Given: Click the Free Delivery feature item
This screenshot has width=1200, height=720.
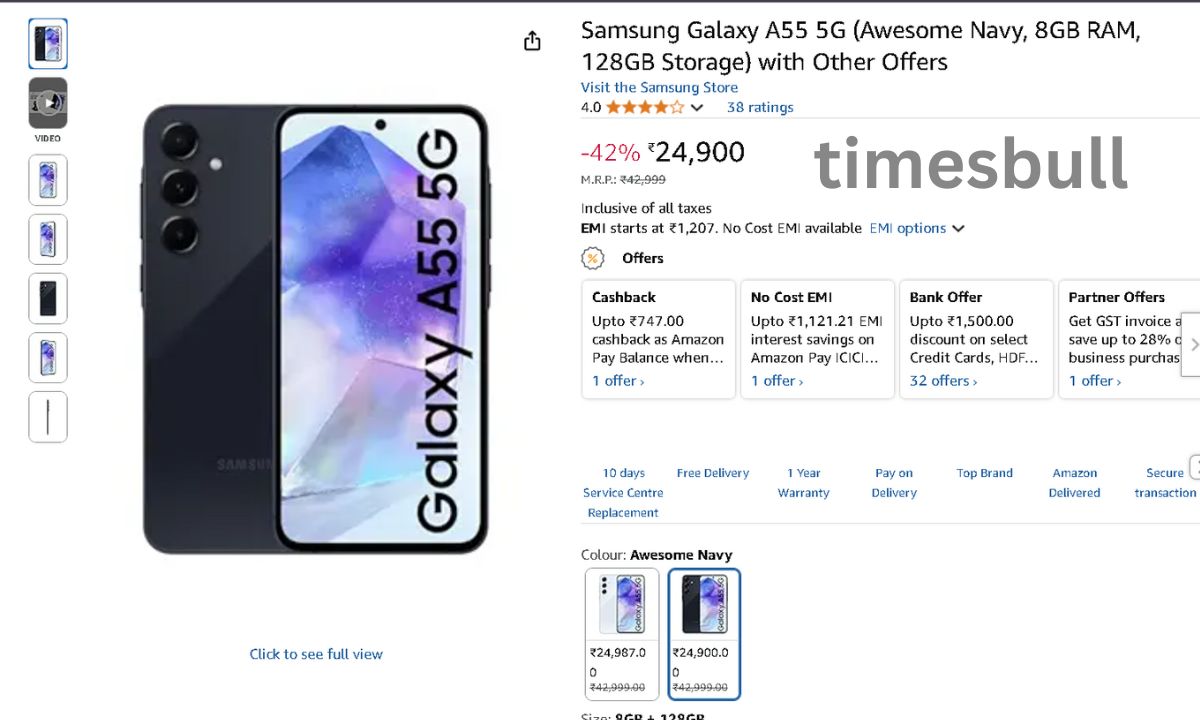Looking at the screenshot, I should click(x=713, y=473).
